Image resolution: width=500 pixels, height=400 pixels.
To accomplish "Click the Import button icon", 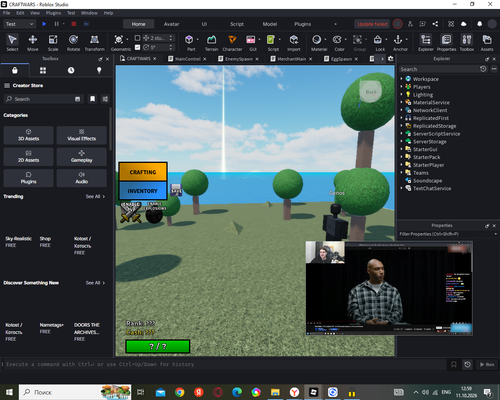I will point(294,40).
